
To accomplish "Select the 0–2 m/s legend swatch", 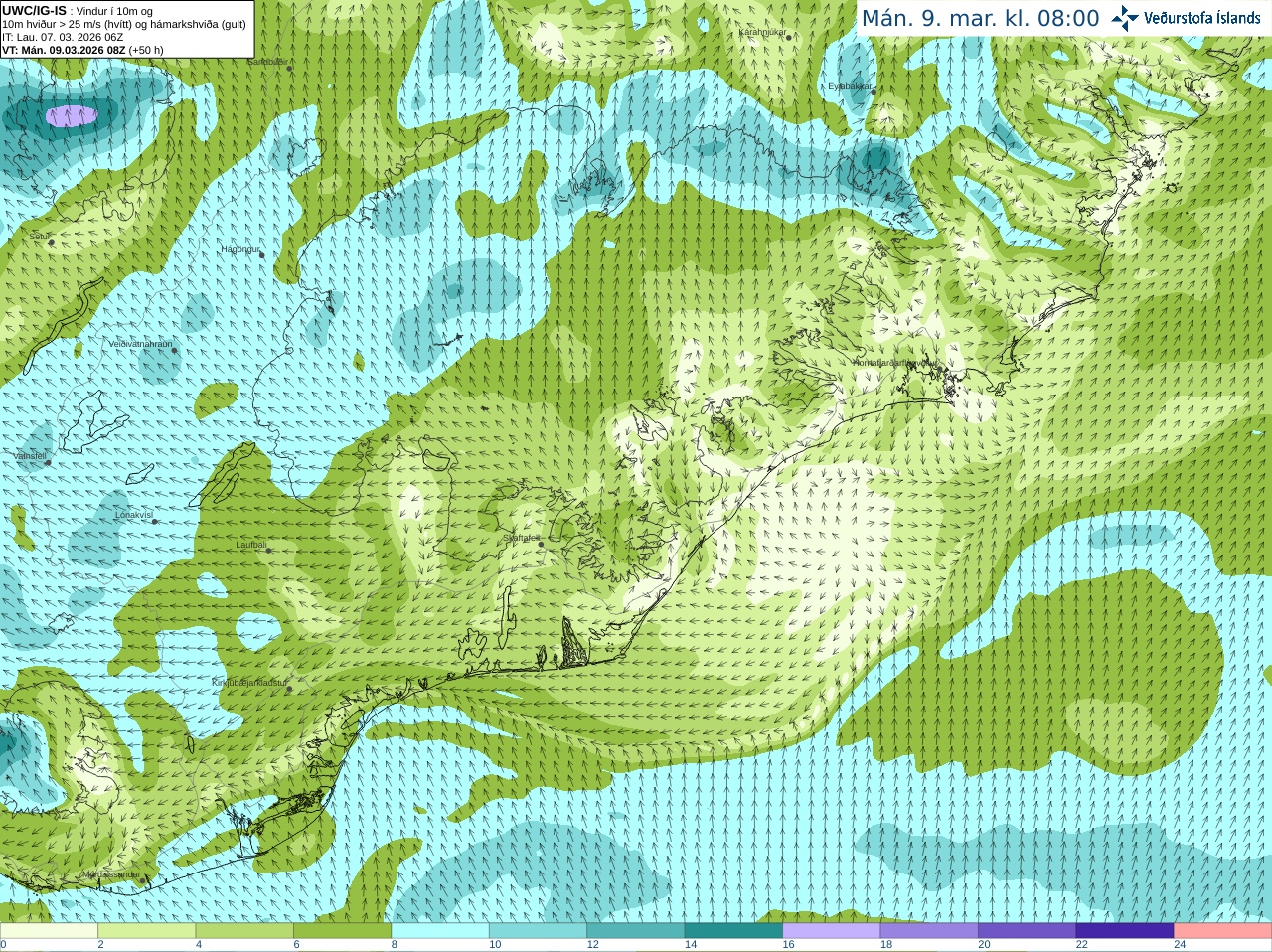I will [x=49, y=931].
